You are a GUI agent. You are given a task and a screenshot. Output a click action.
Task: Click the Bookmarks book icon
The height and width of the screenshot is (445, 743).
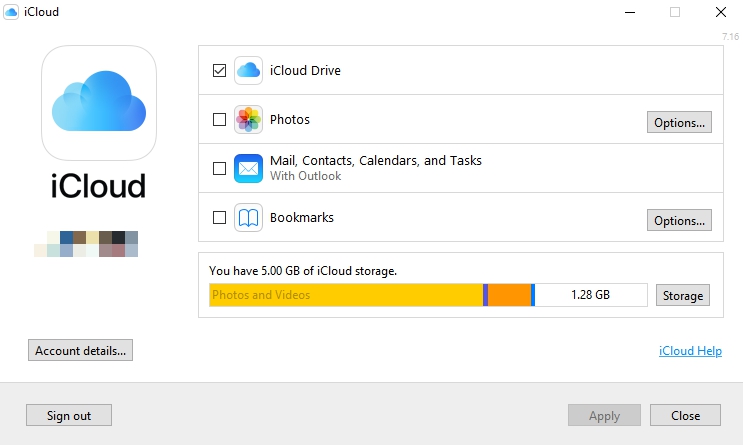click(x=248, y=218)
